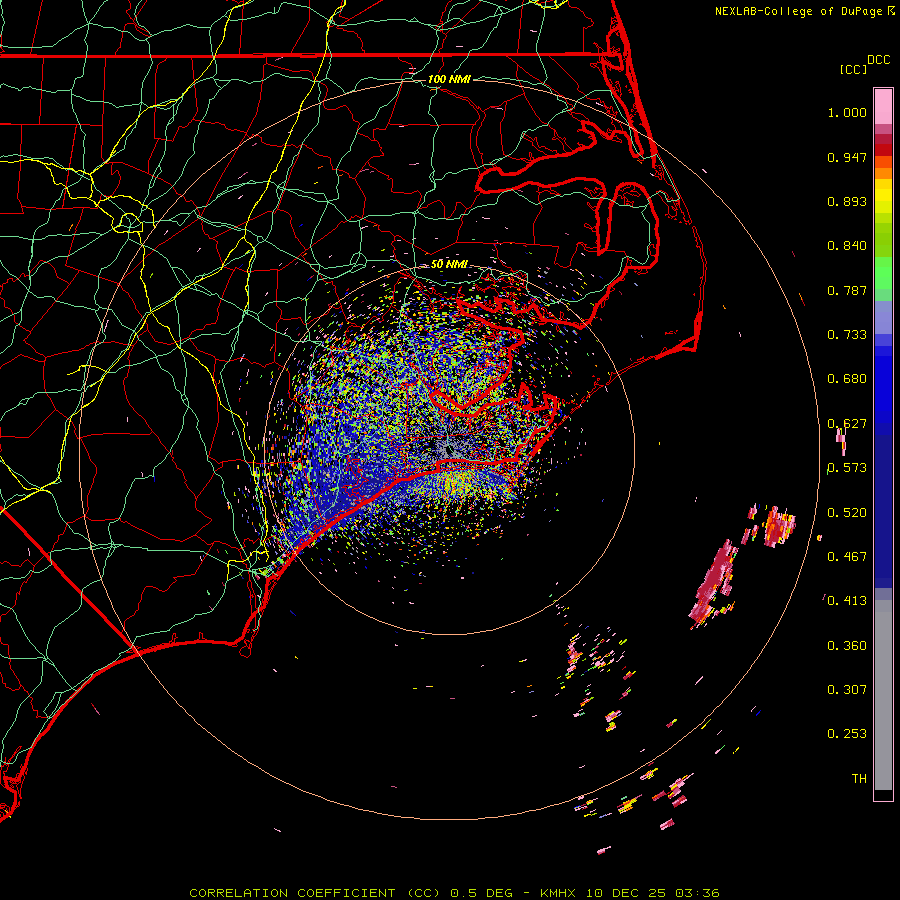Select the 0.787 scale value
Screen dimensions: 900x900
pyautogui.click(x=847, y=290)
